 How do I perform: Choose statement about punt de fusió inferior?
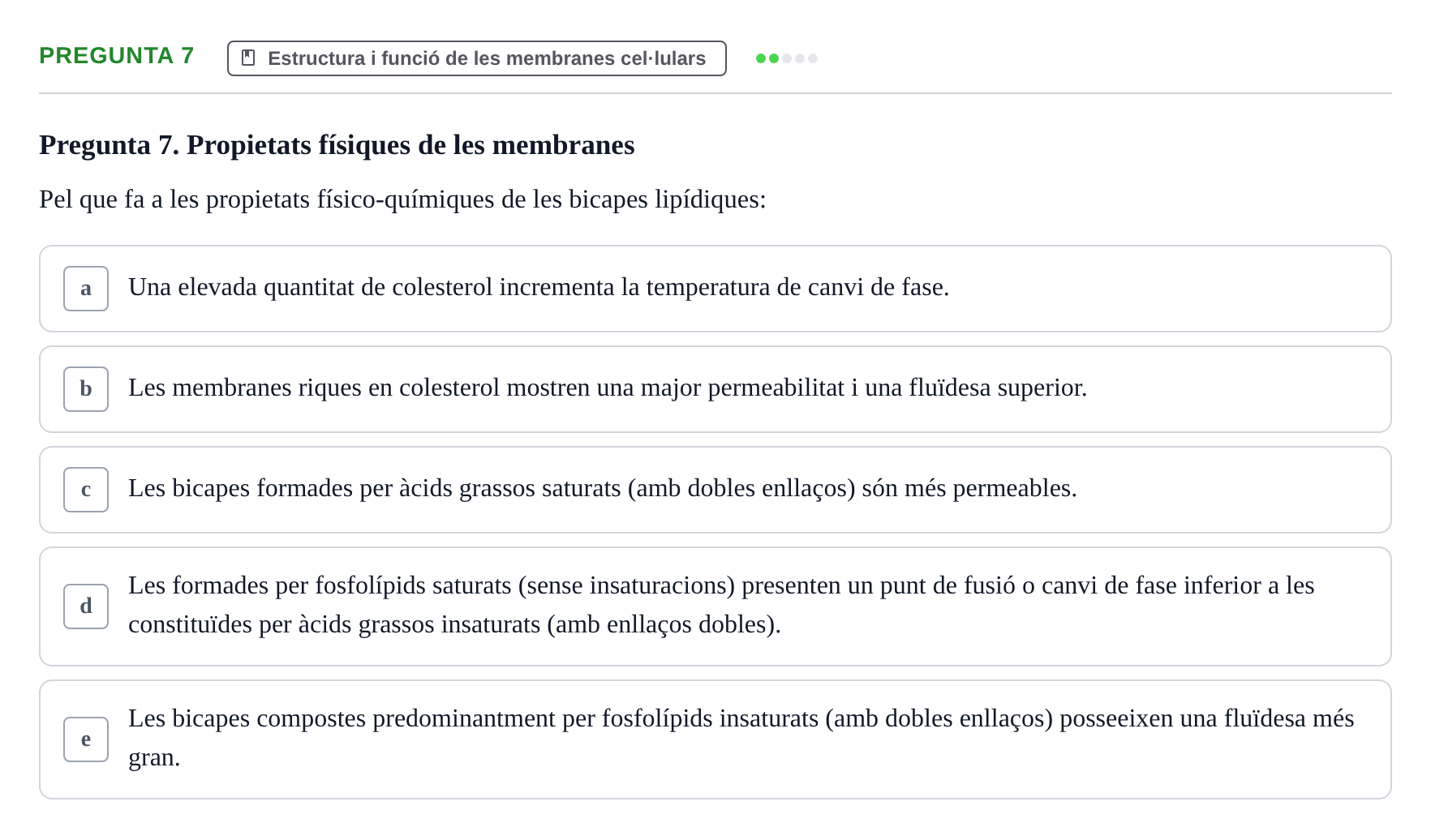coord(715,606)
